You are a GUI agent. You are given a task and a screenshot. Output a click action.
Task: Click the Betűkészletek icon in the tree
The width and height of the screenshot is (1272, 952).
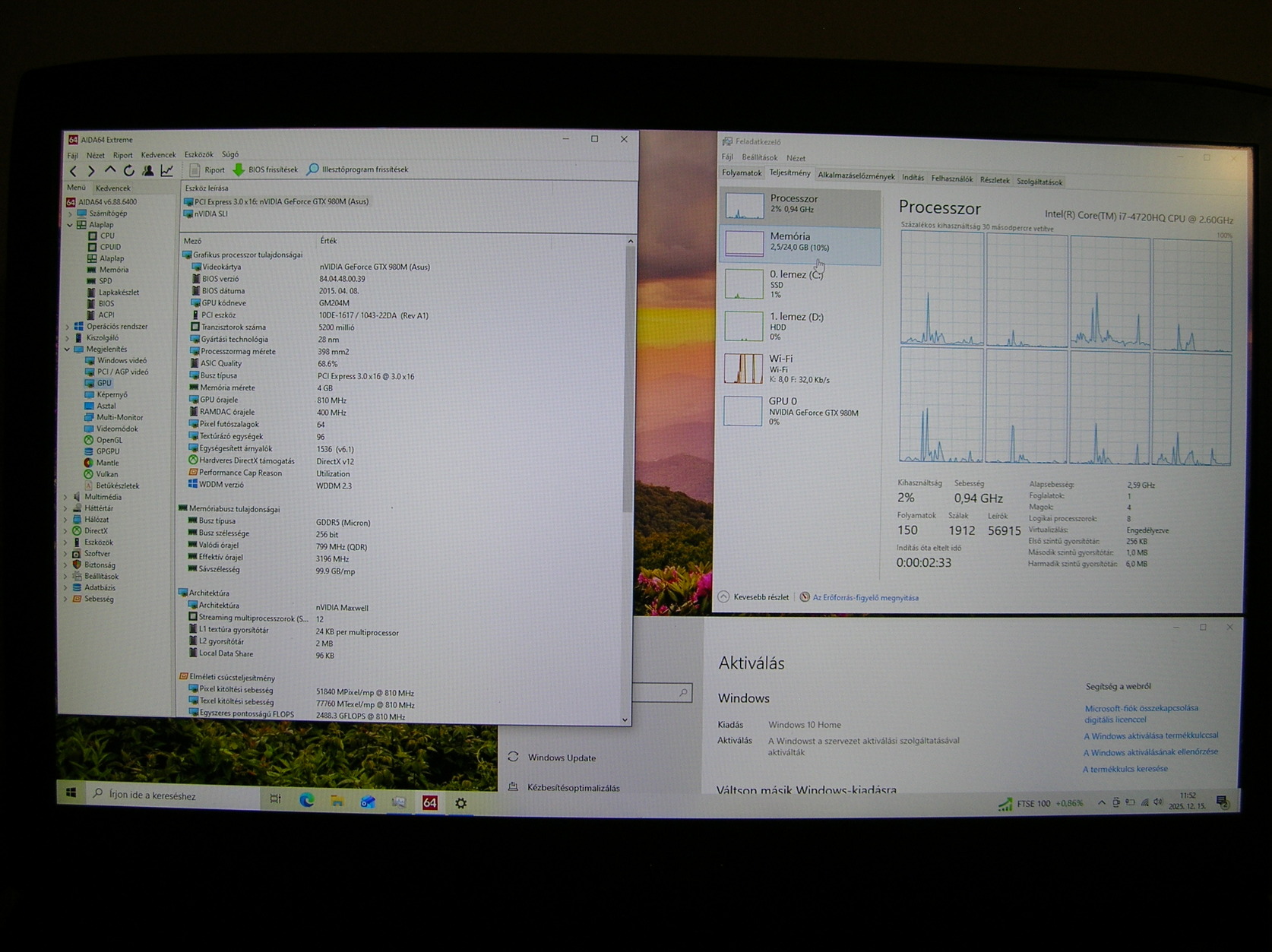tap(88, 485)
